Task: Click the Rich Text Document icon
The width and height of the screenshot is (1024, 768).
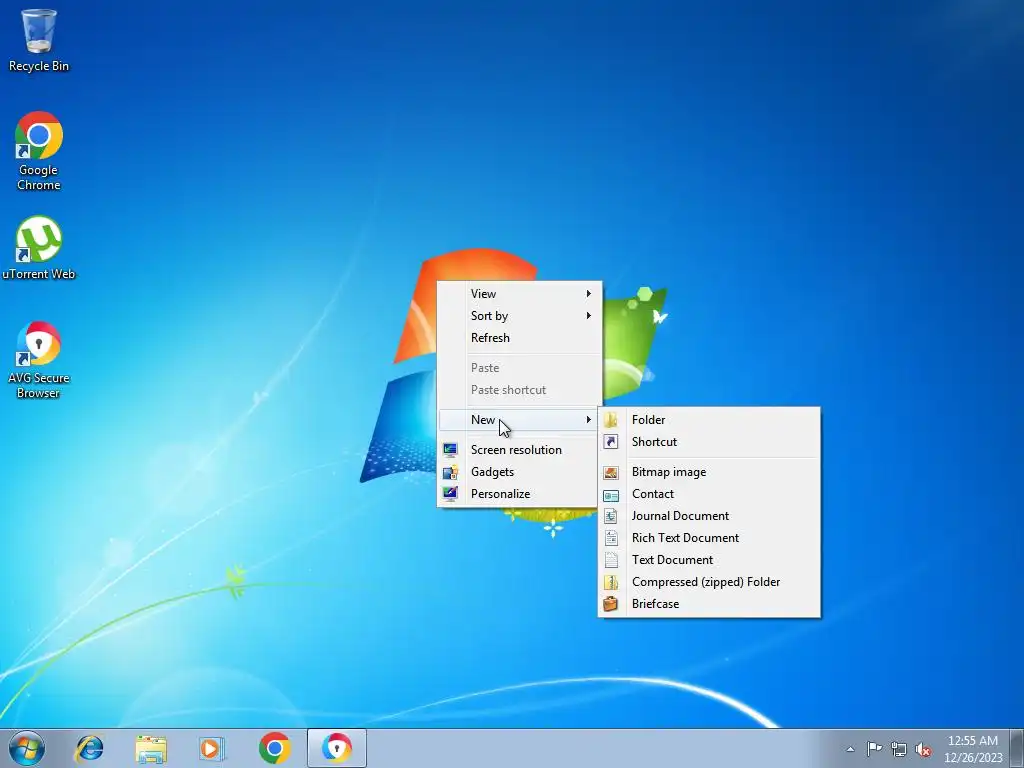Action: point(611,538)
